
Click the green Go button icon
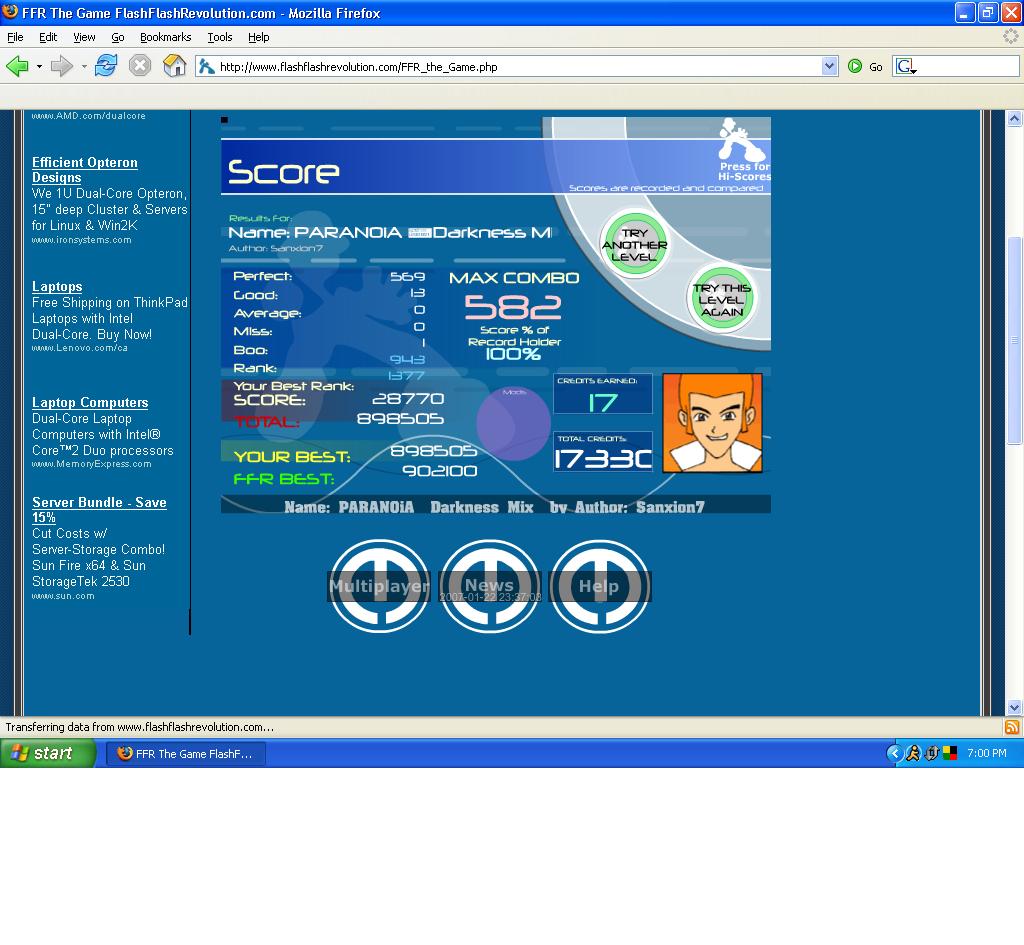pyautogui.click(x=855, y=66)
